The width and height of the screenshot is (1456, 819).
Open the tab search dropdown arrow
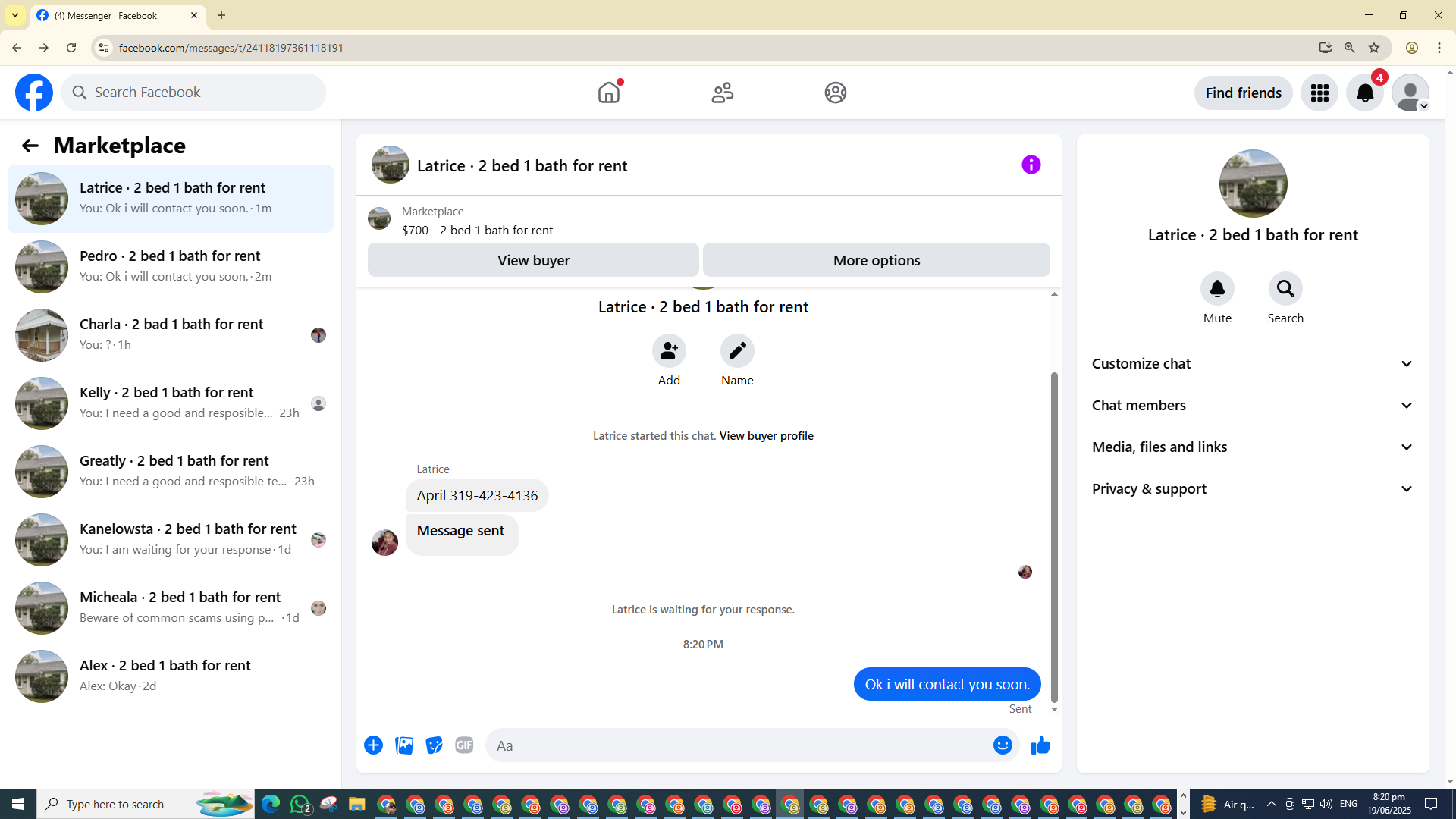15,15
